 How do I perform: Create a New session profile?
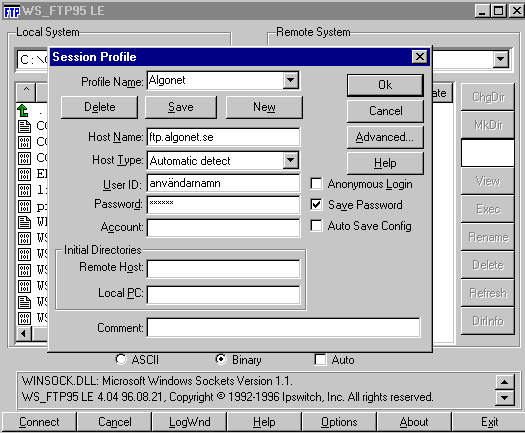pyautogui.click(x=264, y=107)
